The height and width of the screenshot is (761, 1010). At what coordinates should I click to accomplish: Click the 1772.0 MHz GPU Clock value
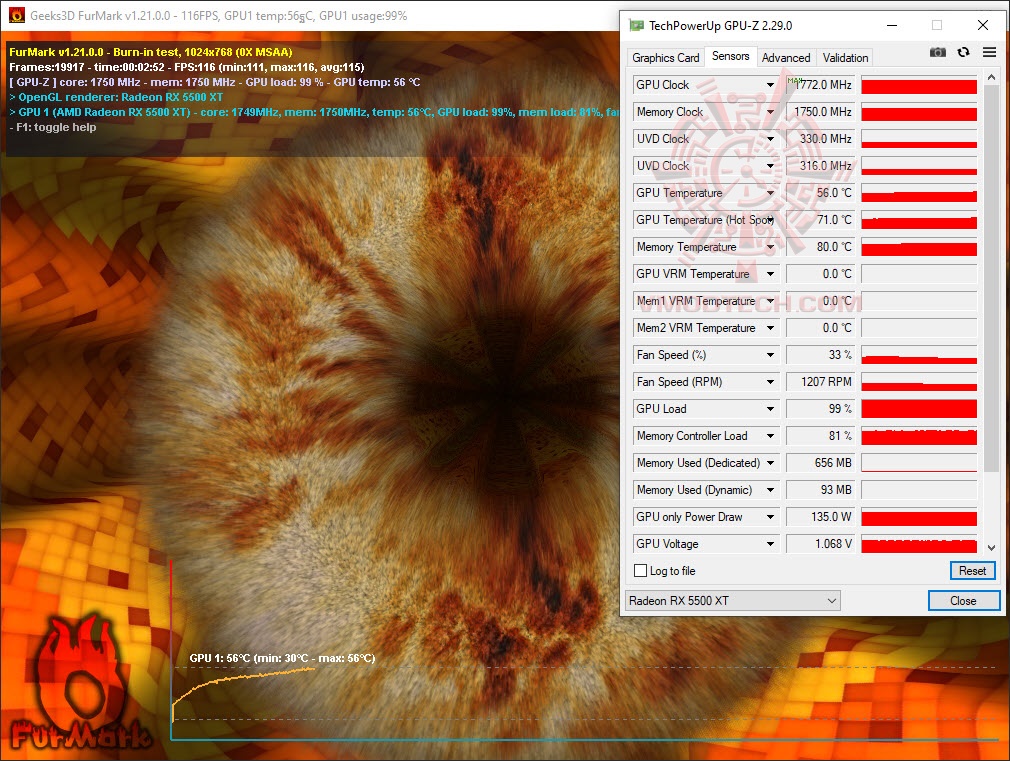[821, 85]
